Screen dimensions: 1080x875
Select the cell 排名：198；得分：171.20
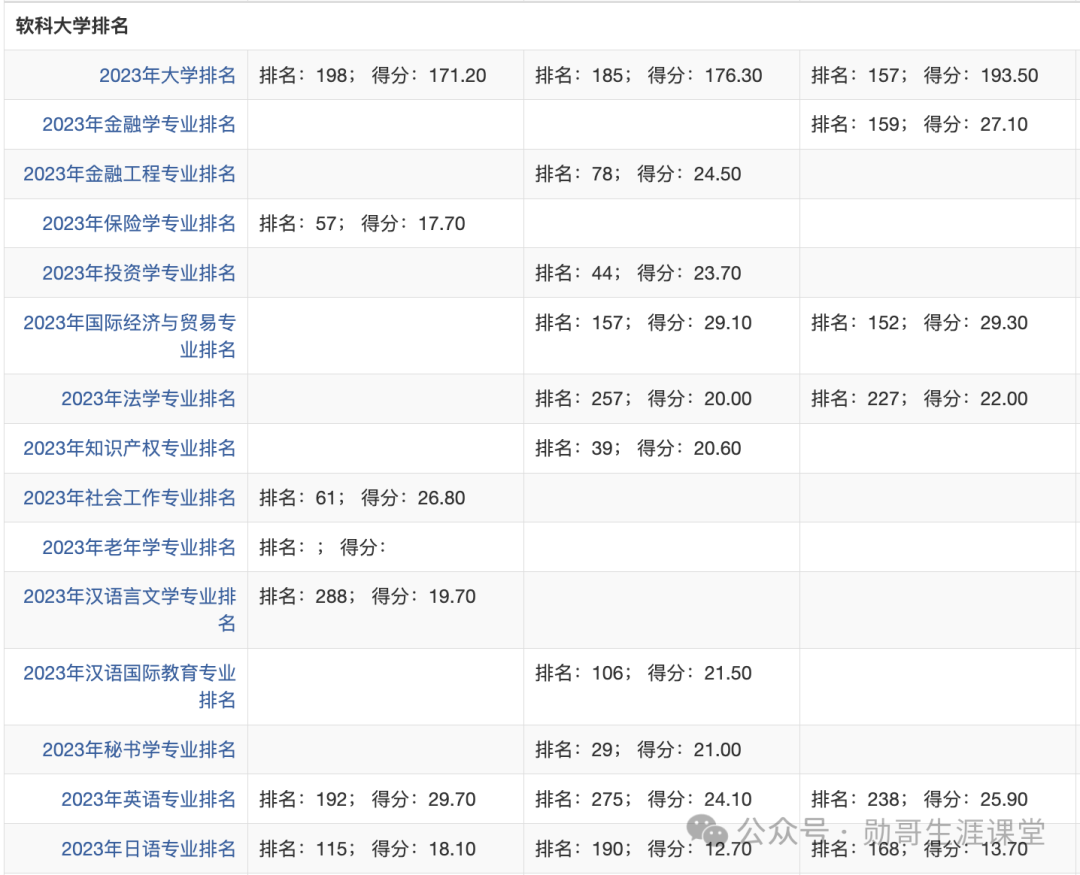[x=386, y=75]
